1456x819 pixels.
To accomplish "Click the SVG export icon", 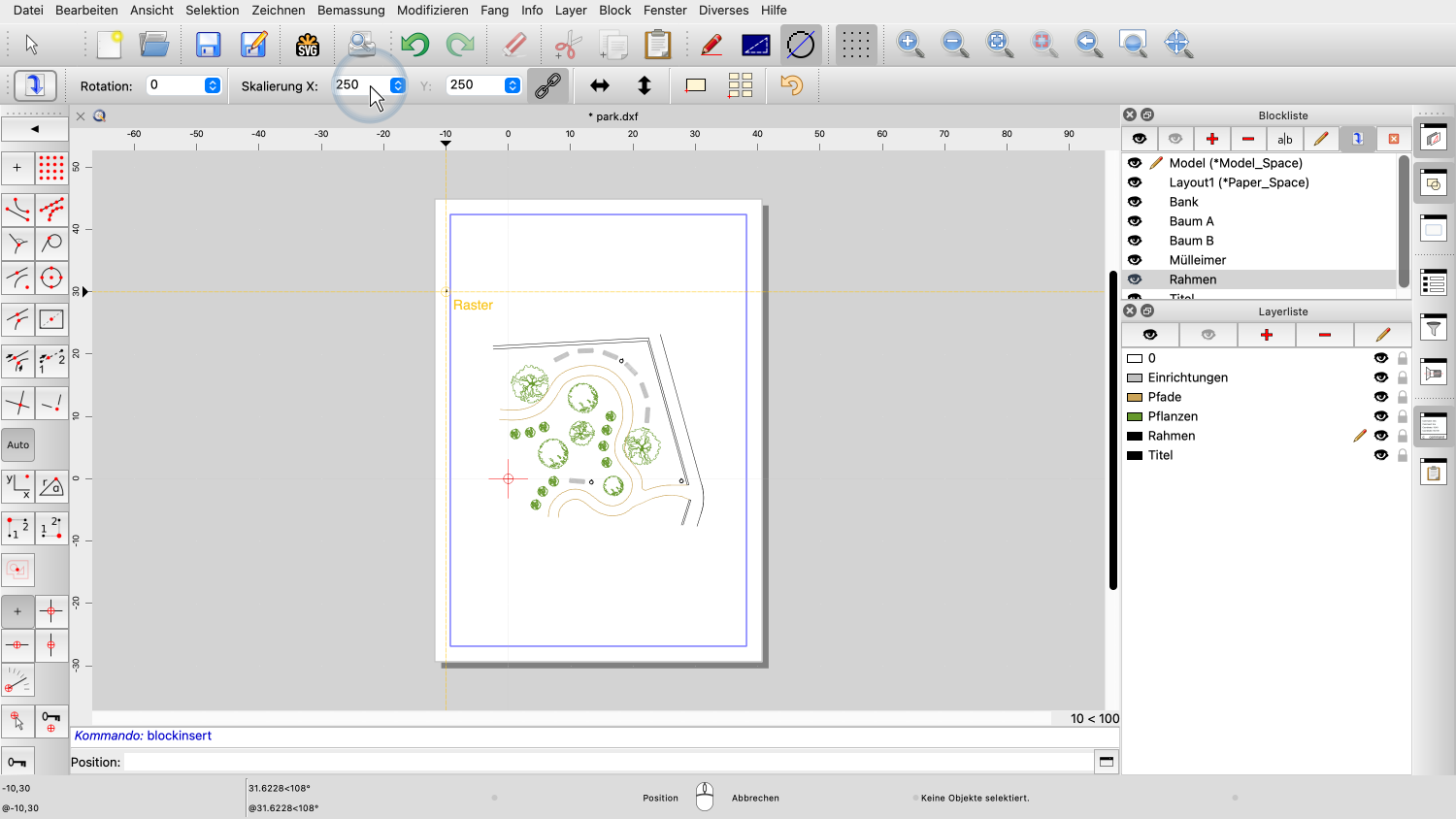I will tap(308, 45).
